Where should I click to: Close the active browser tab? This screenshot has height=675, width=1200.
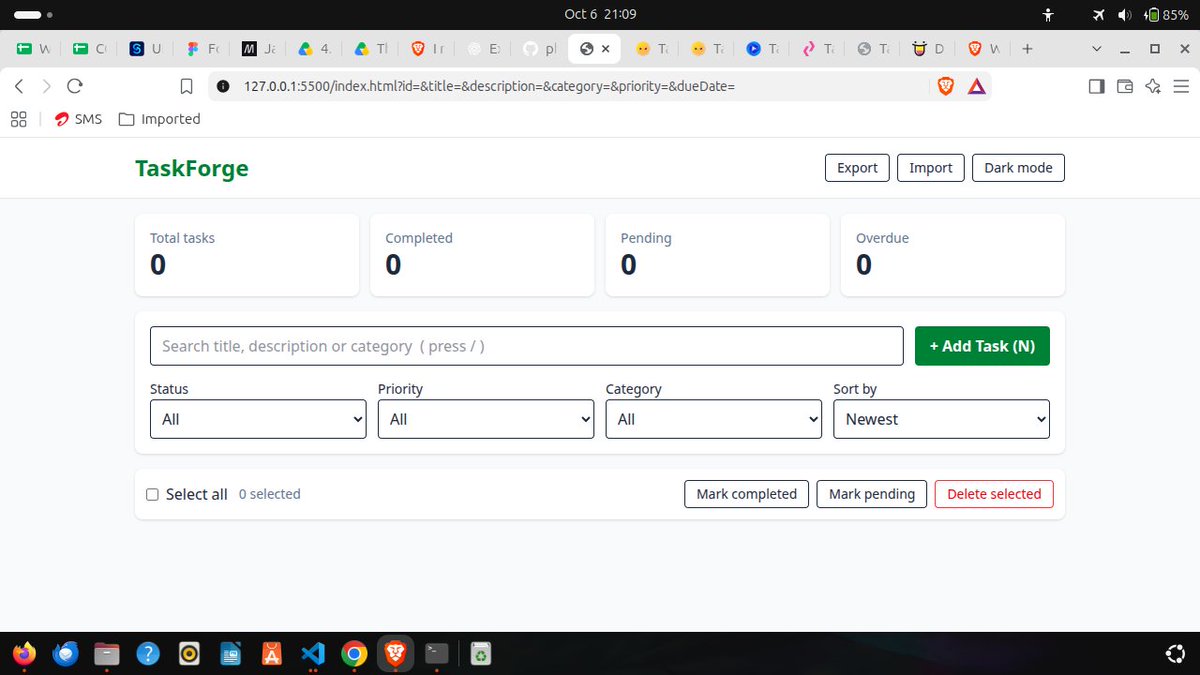pos(605,48)
